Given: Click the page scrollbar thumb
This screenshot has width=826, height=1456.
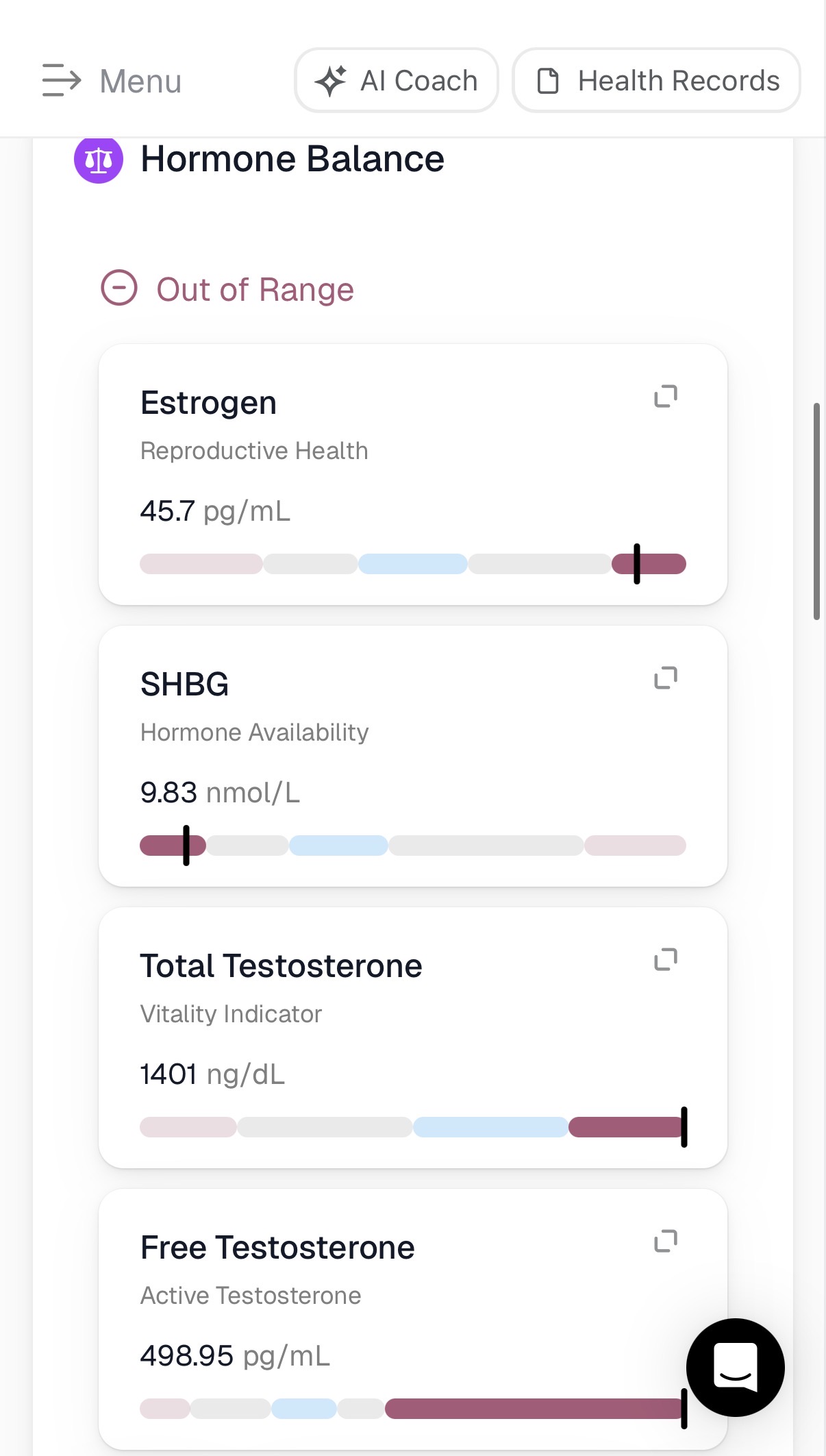Looking at the screenshot, I should click(x=816, y=512).
